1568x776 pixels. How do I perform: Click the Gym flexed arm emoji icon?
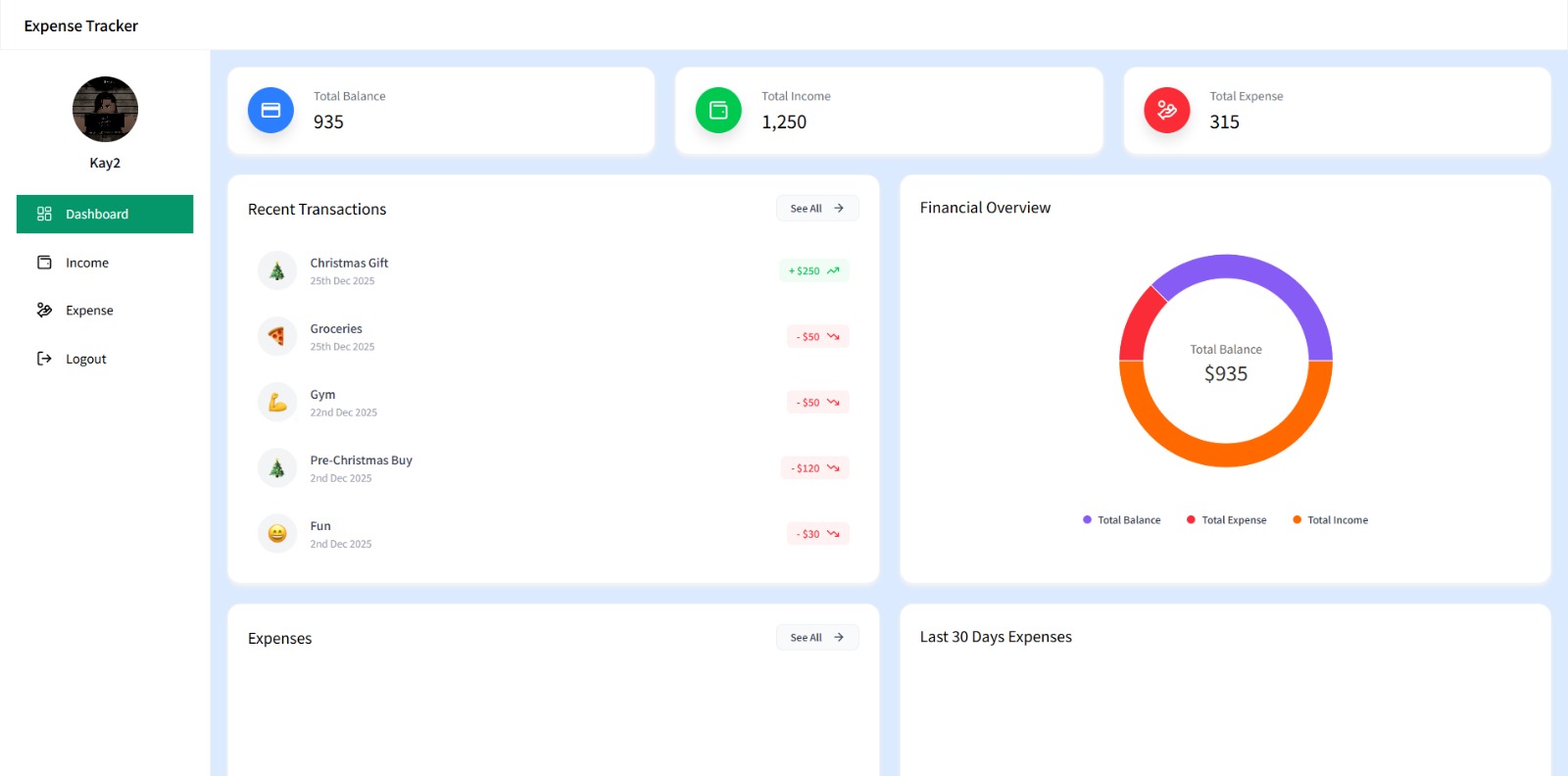(277, 403)
